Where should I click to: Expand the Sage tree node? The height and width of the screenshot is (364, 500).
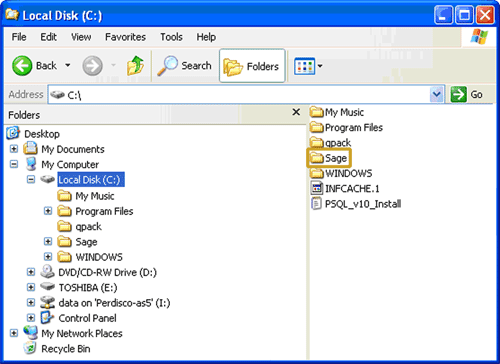48,241
